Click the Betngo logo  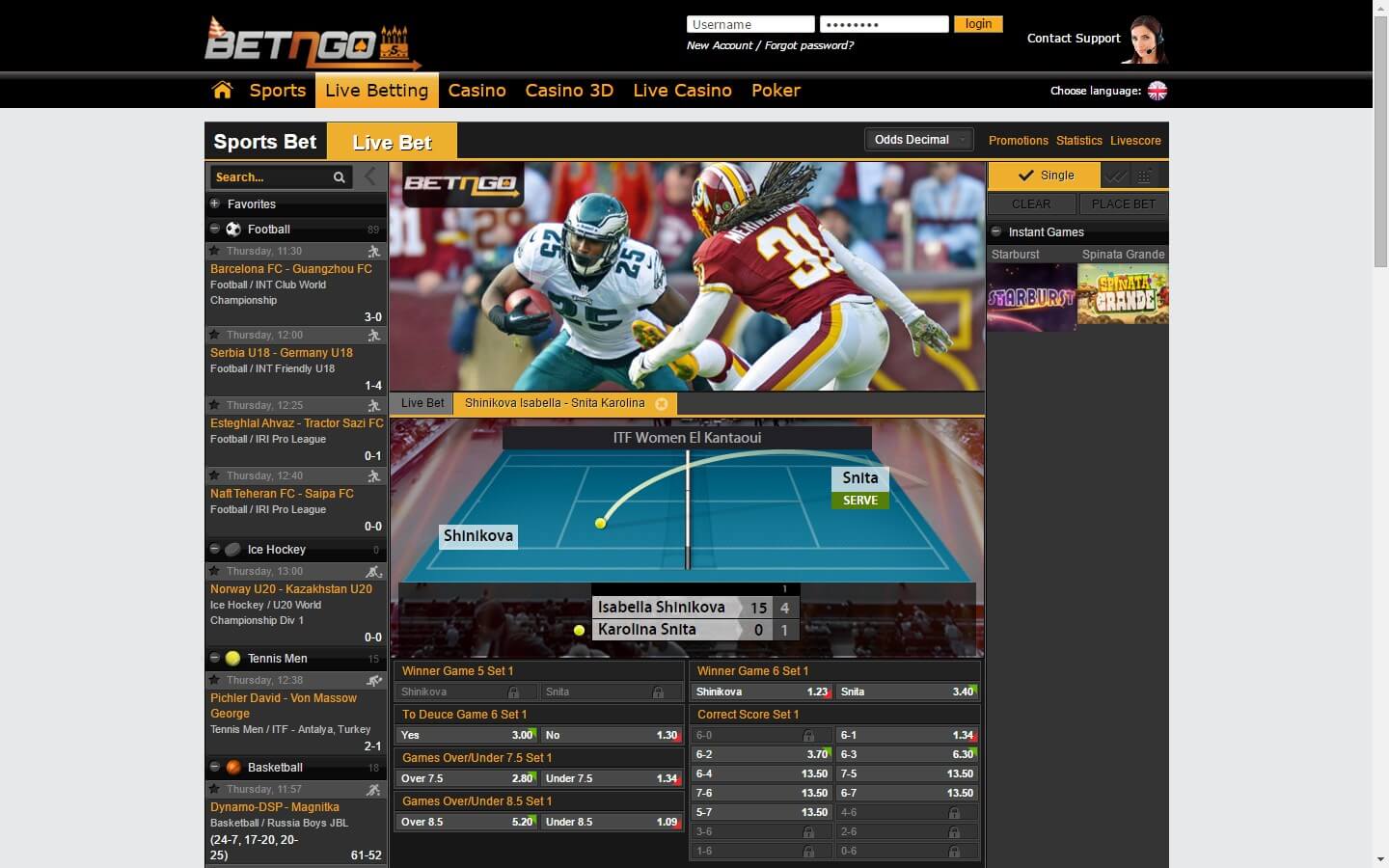[x=313, y=43]
